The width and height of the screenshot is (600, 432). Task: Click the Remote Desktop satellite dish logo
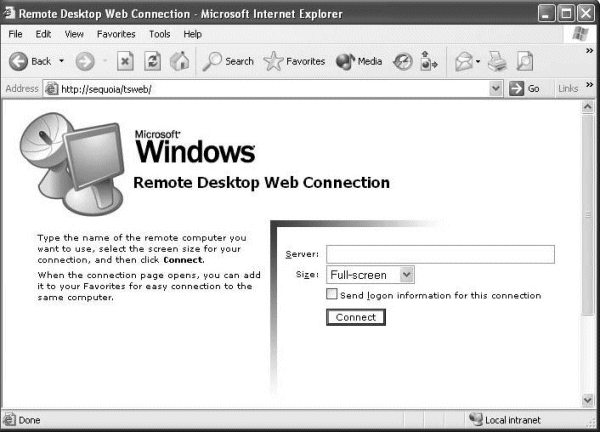(72, 164)
